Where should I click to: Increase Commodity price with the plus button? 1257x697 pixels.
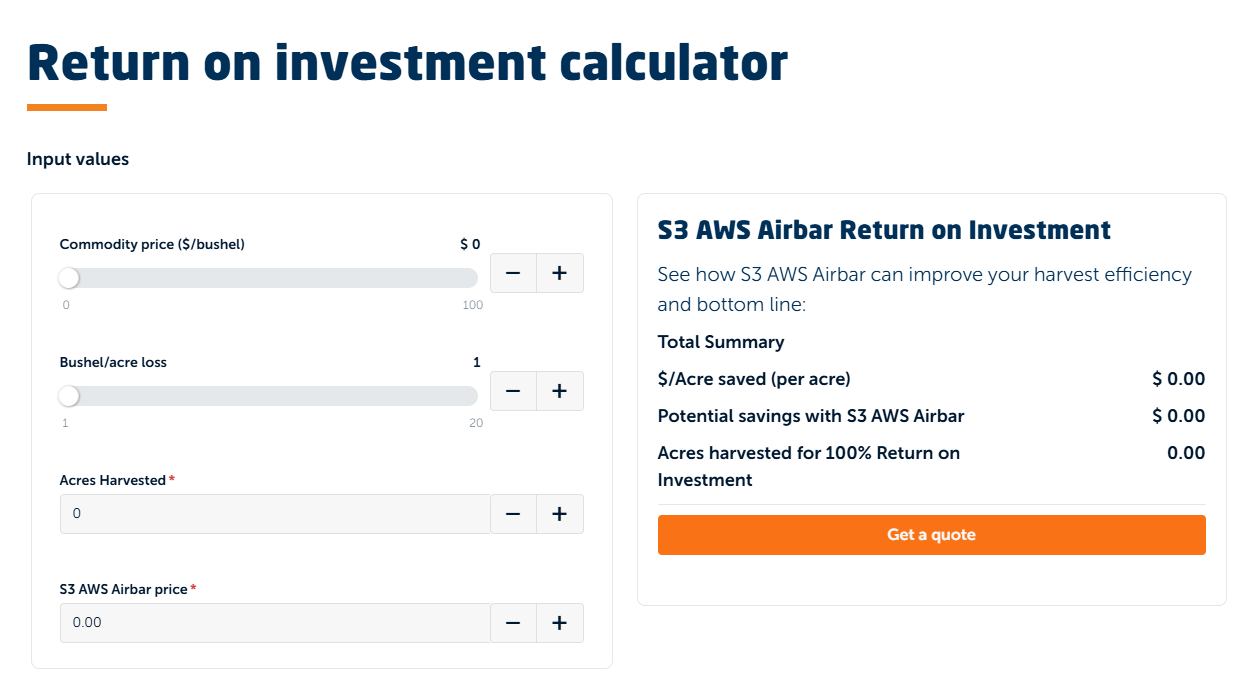[x=560, y=273]
